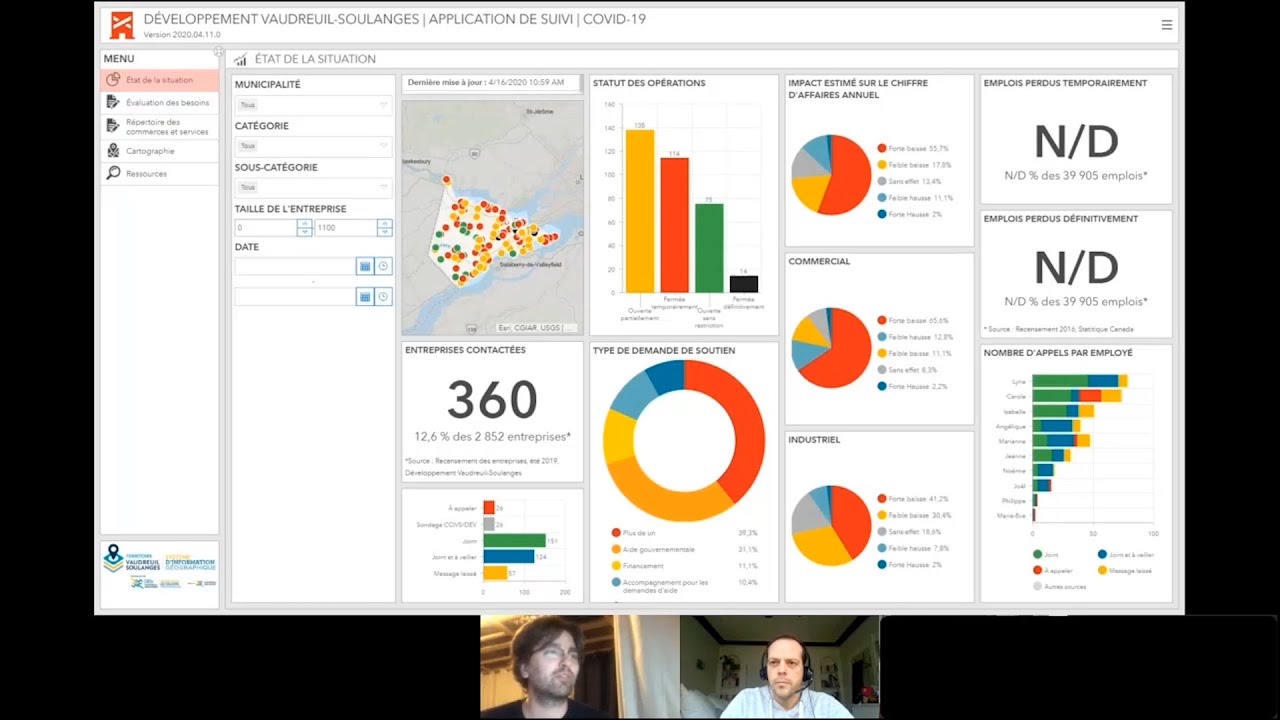This screenshot has height=720, width=1280.
Task: Open time picker for the first date field
Action: pyautogui.click(x=383, y=266)
